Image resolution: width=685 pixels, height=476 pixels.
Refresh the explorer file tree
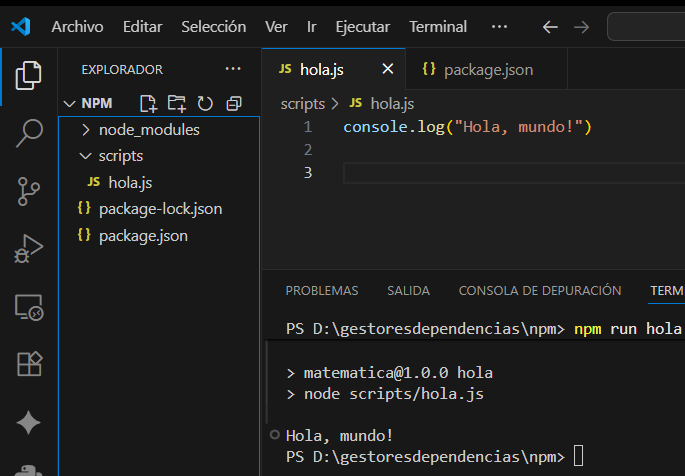click(205, 103)
